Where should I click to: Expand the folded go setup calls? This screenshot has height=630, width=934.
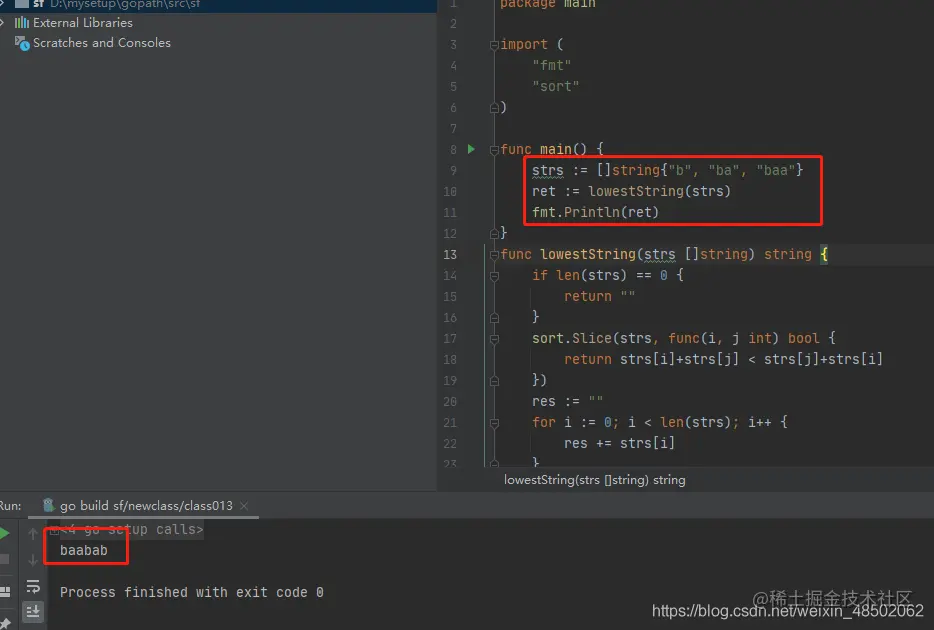[54, 530]
